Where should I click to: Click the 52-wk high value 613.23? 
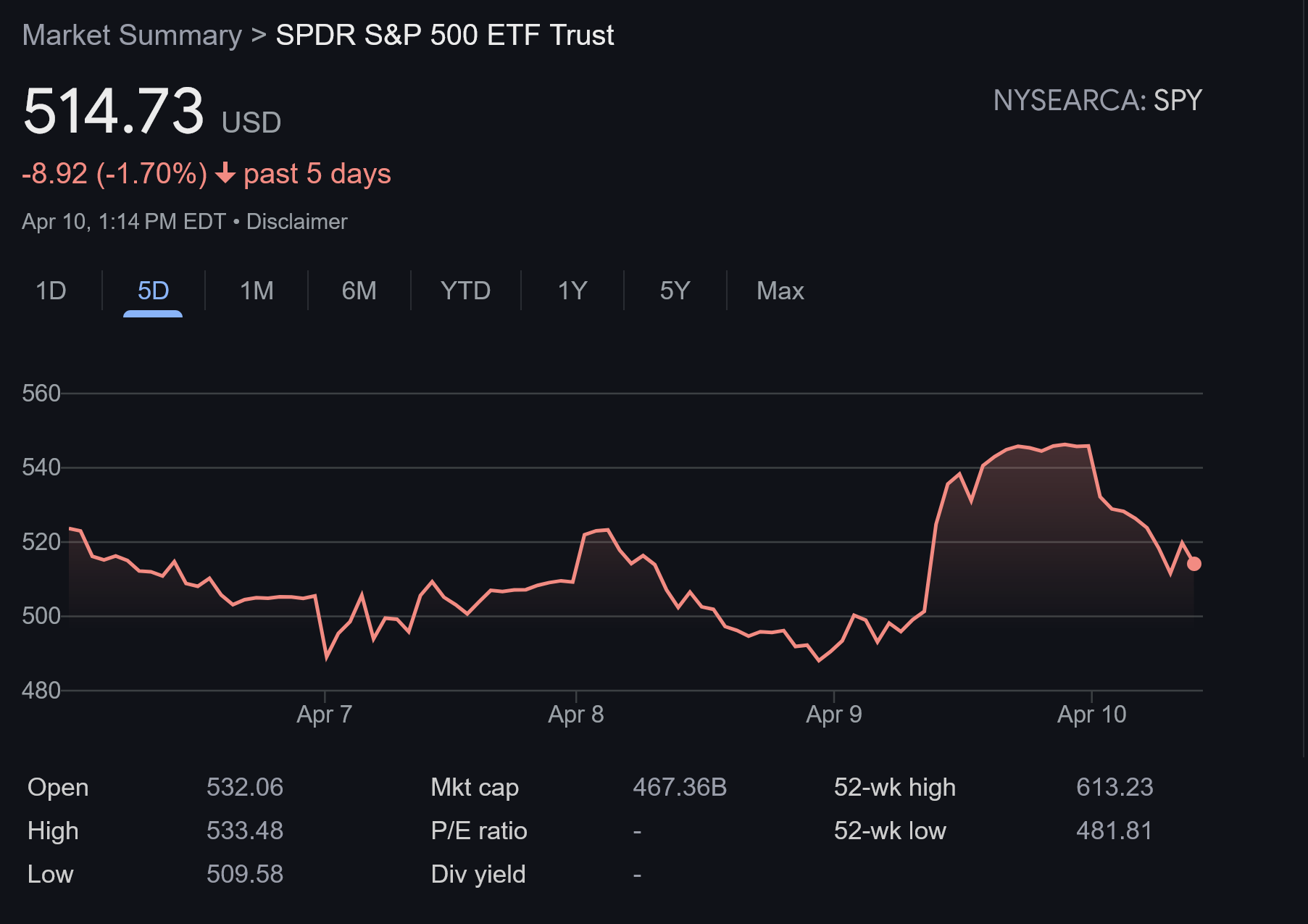point(1115,787)
